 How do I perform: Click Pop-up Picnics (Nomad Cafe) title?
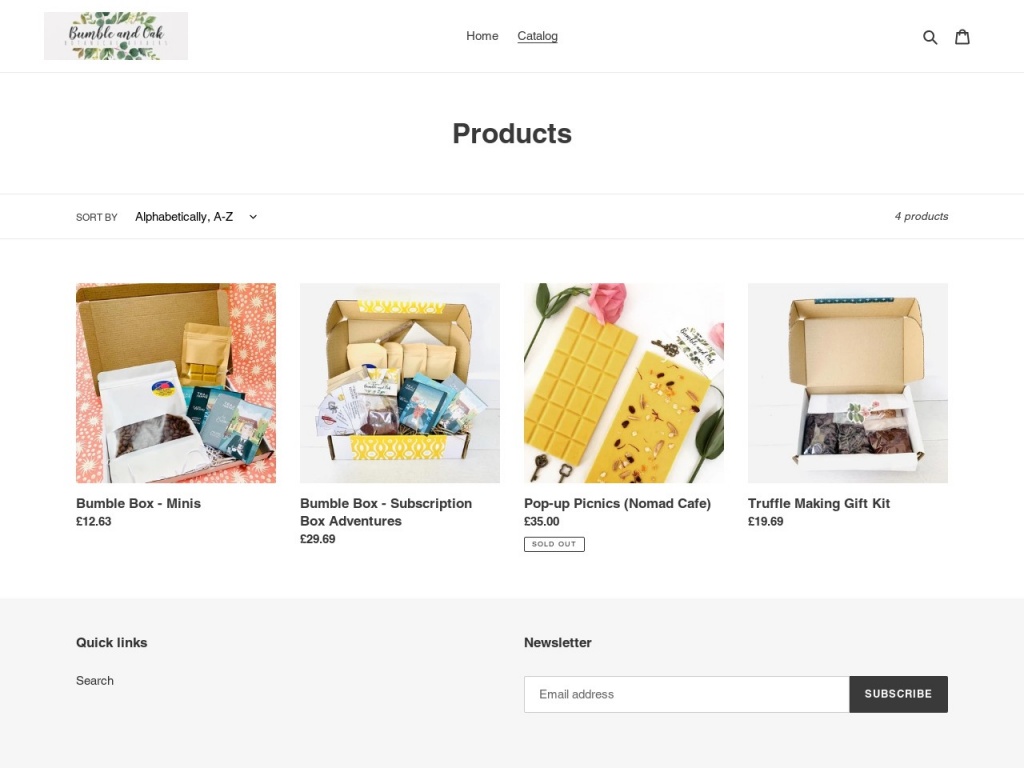[617, 504]
